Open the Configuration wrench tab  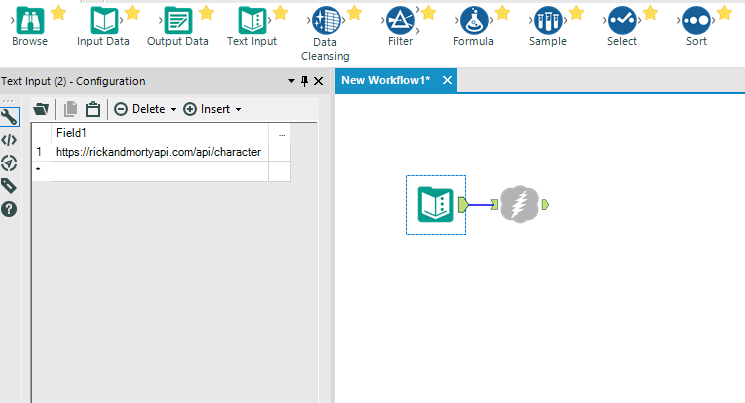pyautogui.click(x=9, y=117)
